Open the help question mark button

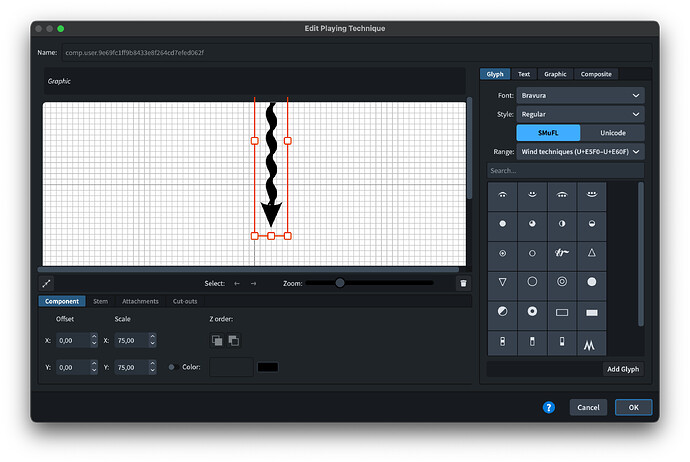(548, 407)
